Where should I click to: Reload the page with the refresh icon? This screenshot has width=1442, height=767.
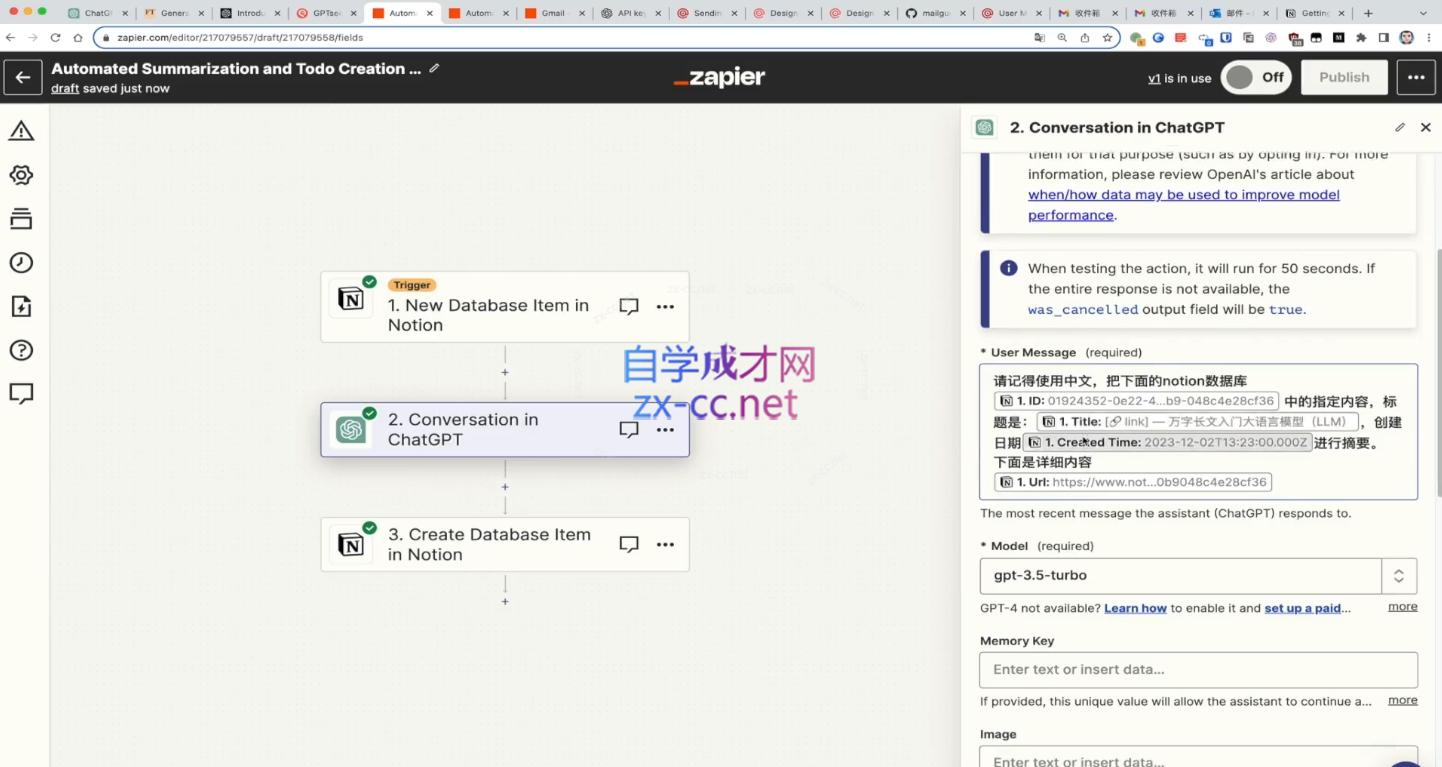pyautogui.click(x=55, y=38)
